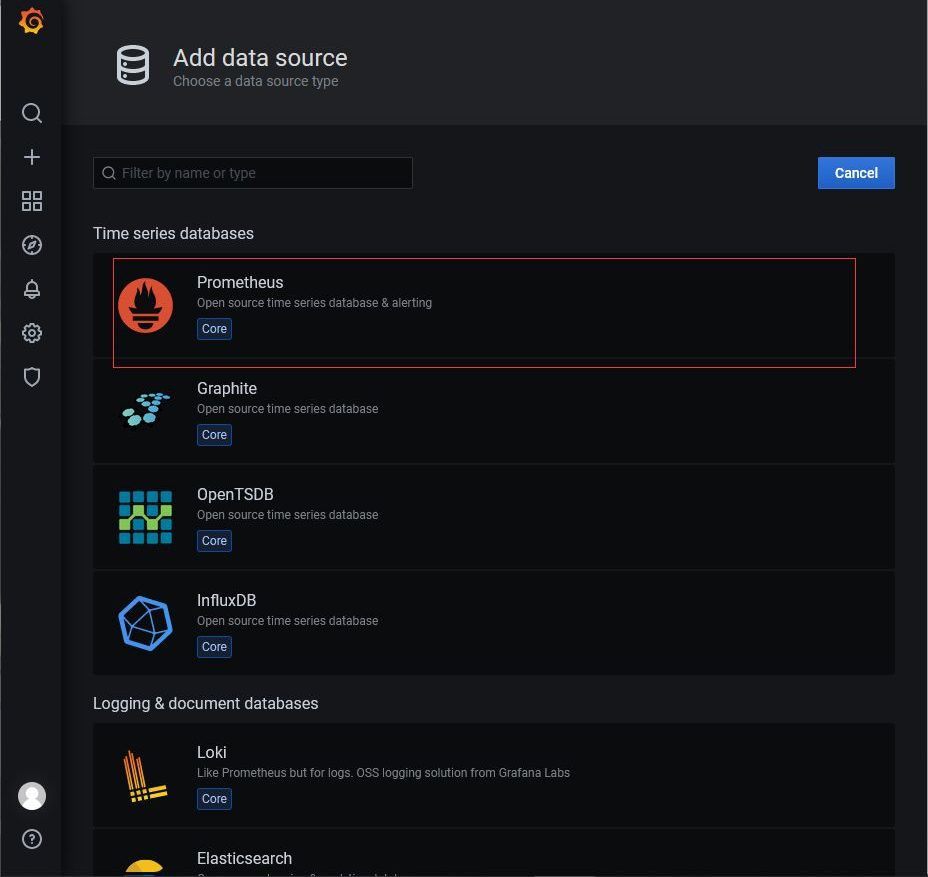Select the OpenTSDB data source title

click(x=235, y=494)
